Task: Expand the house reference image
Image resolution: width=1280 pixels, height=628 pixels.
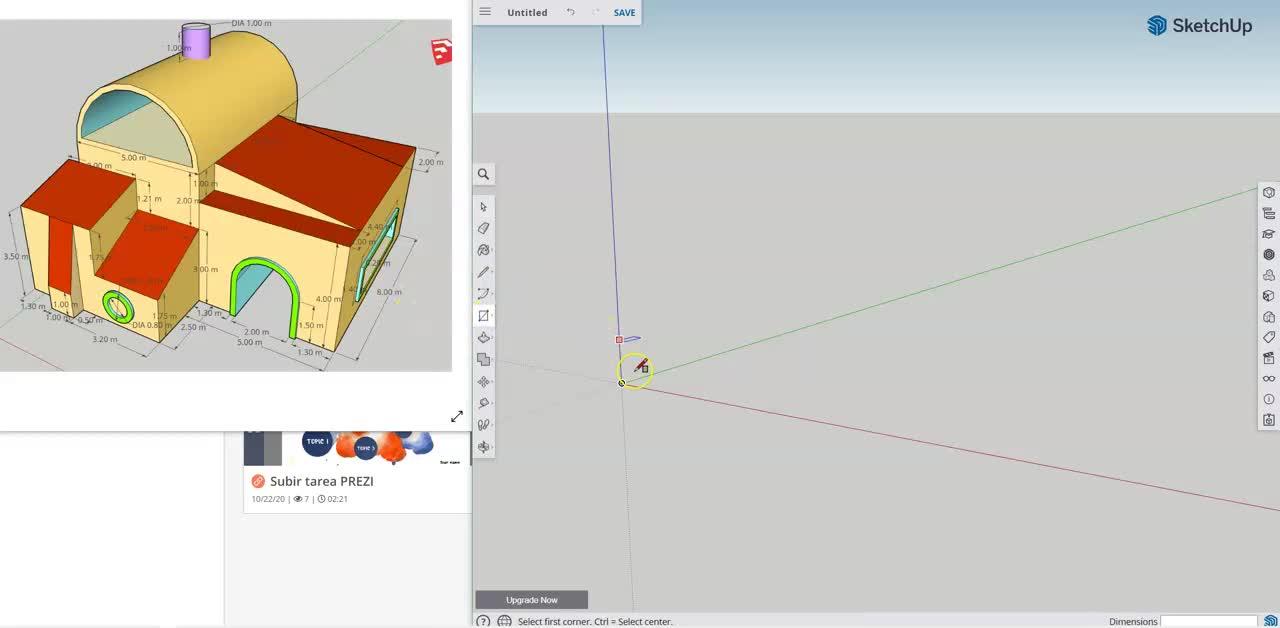Action: point(456,416)
